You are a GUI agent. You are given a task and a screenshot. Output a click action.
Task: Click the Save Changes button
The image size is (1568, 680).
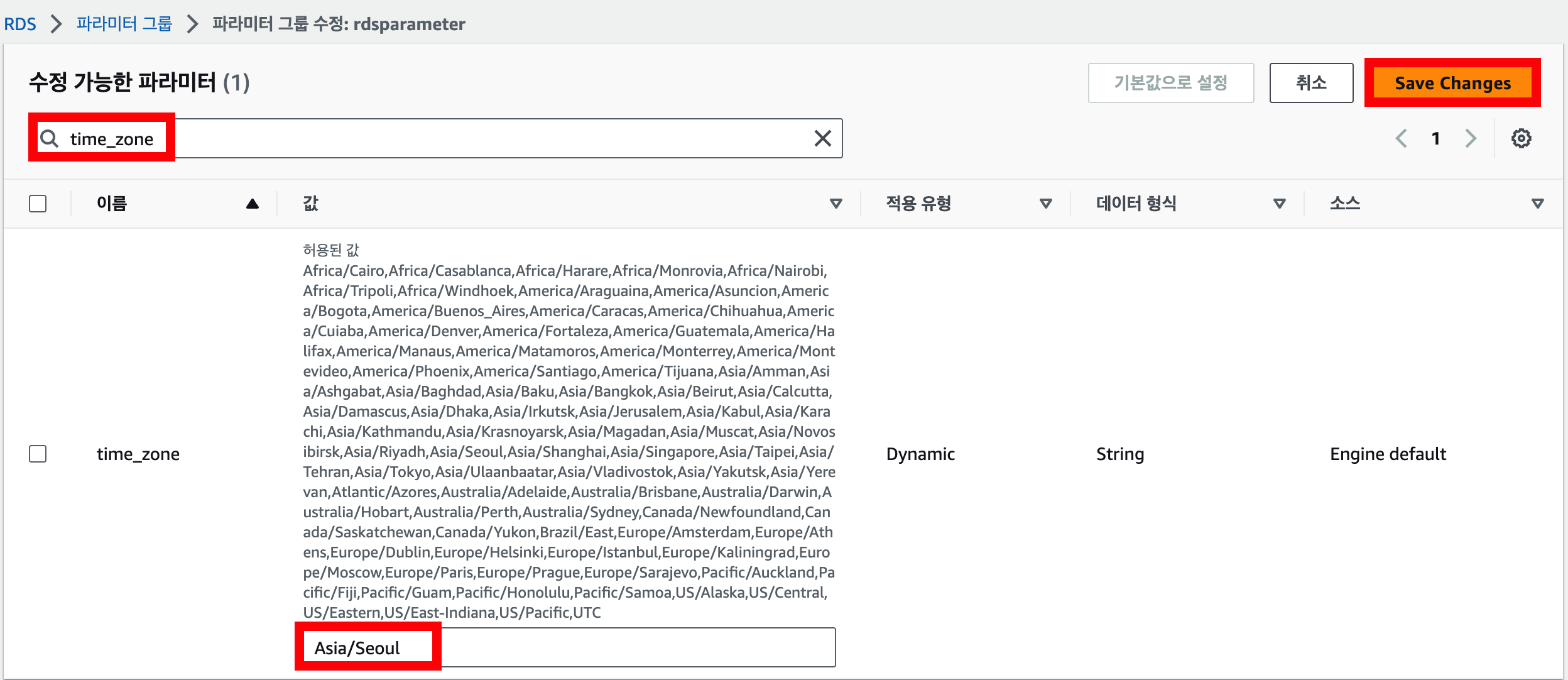[1452, 83]
